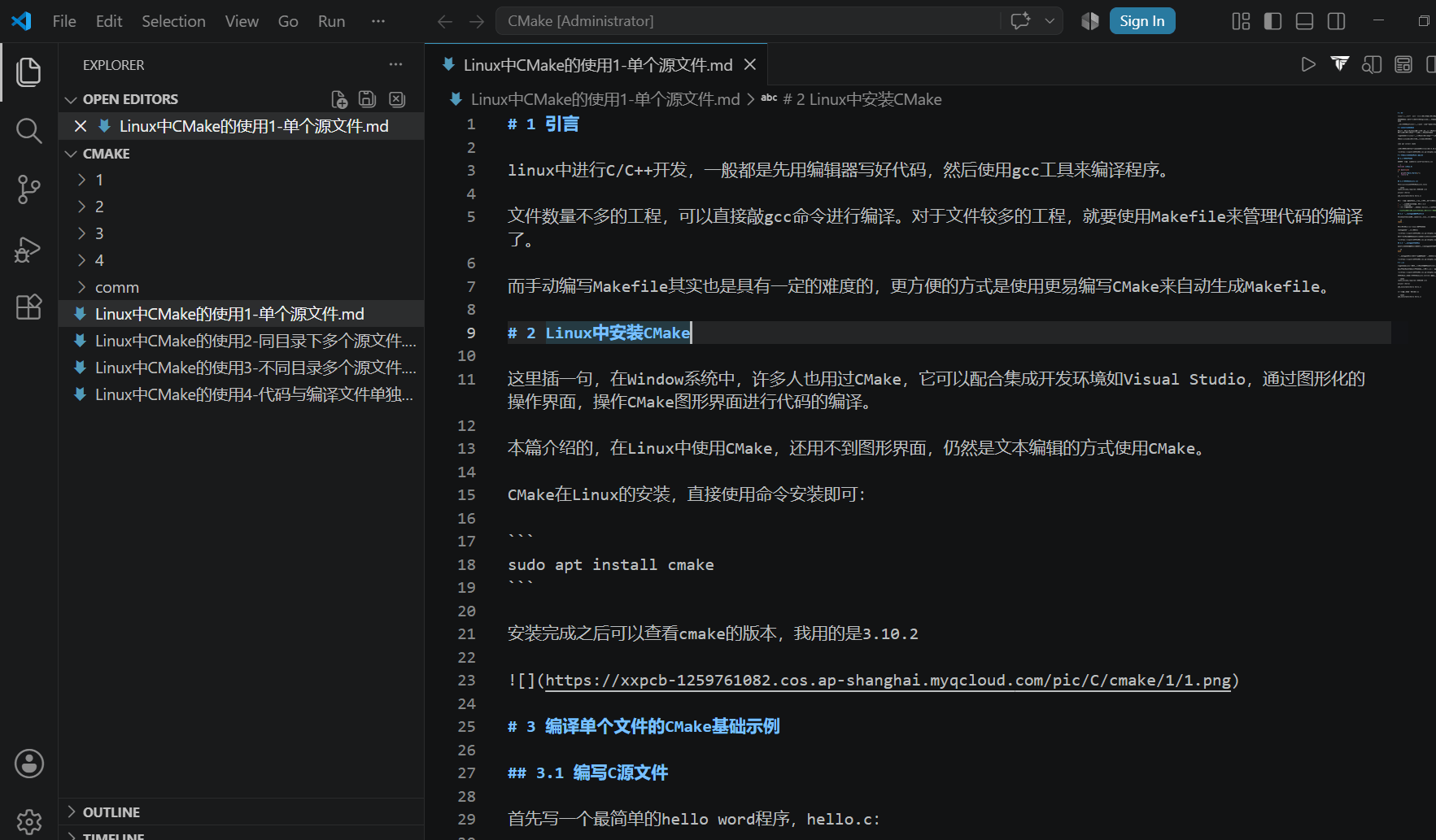The height and width of the screenshot is (840, 1436).
Task: Click the VS Code logo icon
Action: pos(21,21)
